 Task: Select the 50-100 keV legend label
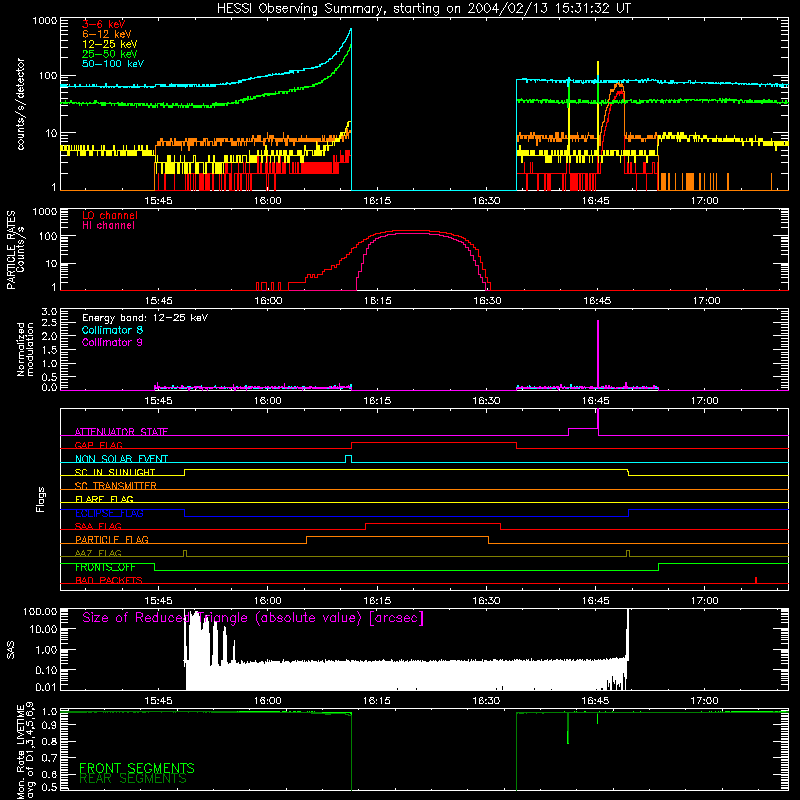[113, 63]
